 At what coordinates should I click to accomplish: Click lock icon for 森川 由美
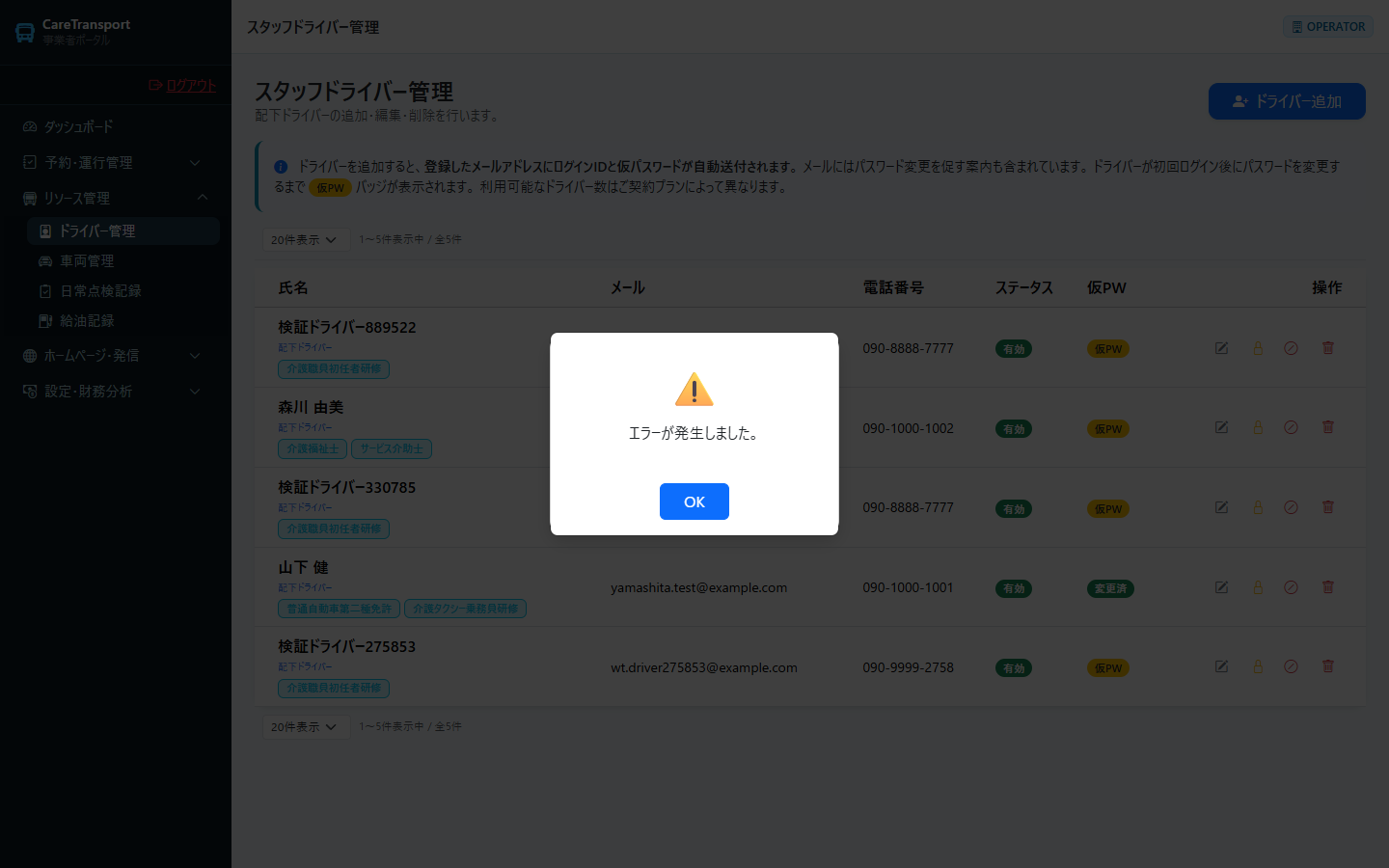[1258, 427]
